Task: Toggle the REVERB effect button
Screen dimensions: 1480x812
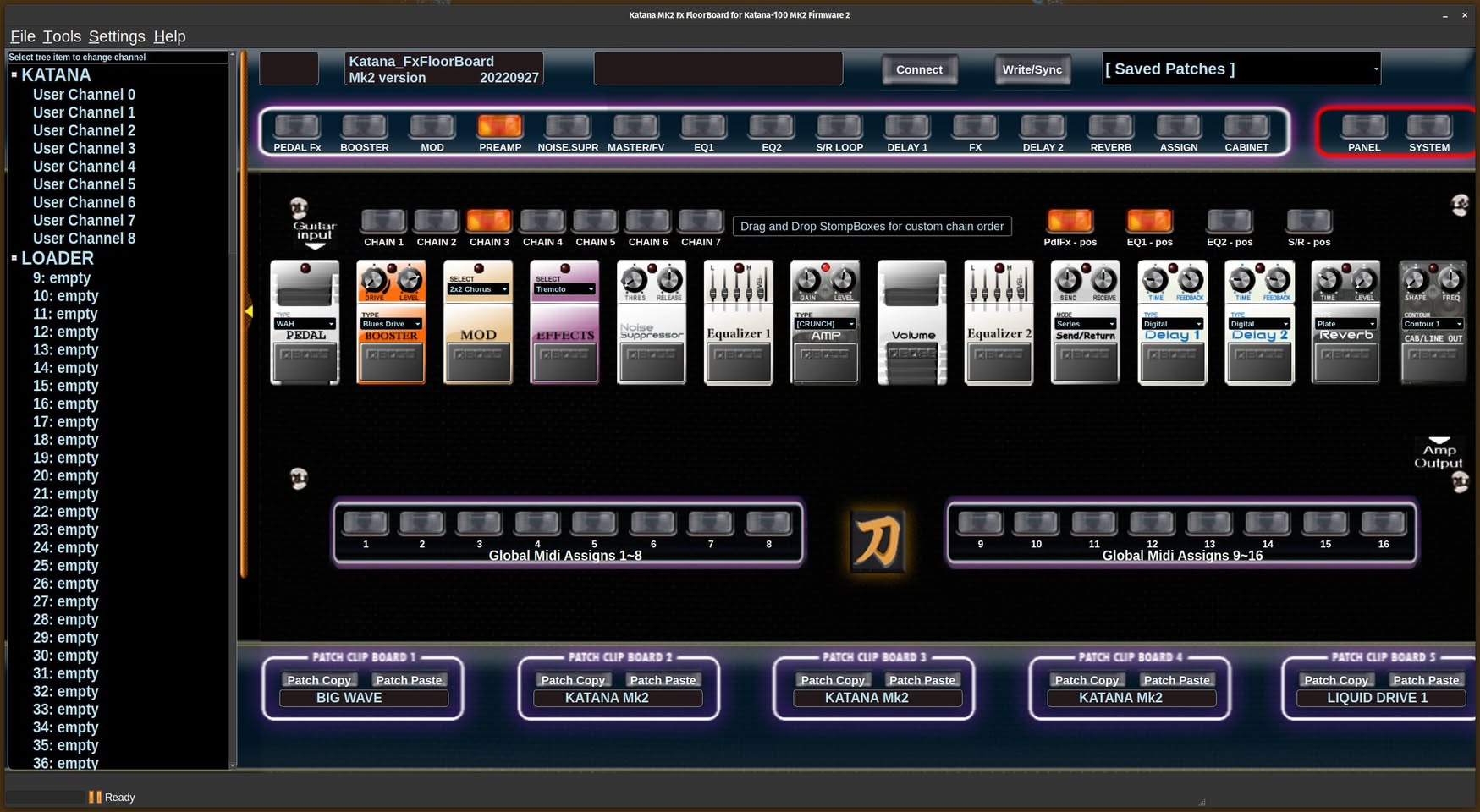Action: (x=1110, y=126)
